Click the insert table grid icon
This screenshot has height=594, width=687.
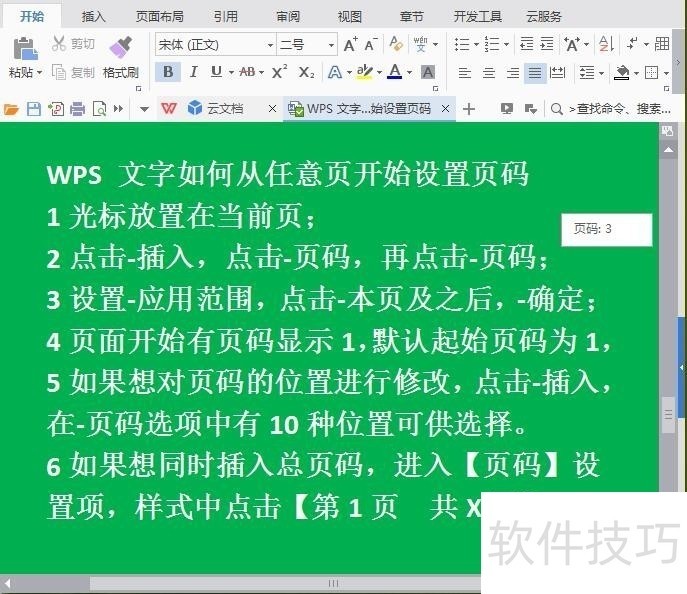point(662,44)
